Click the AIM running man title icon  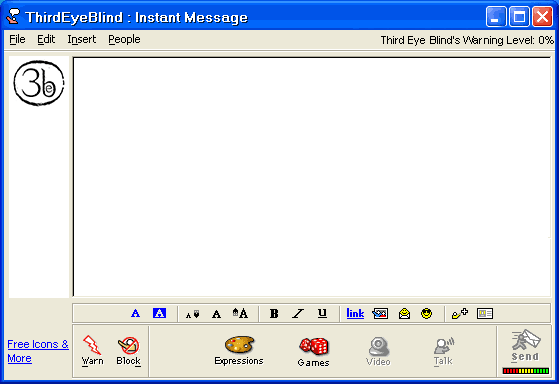(13, 17)
